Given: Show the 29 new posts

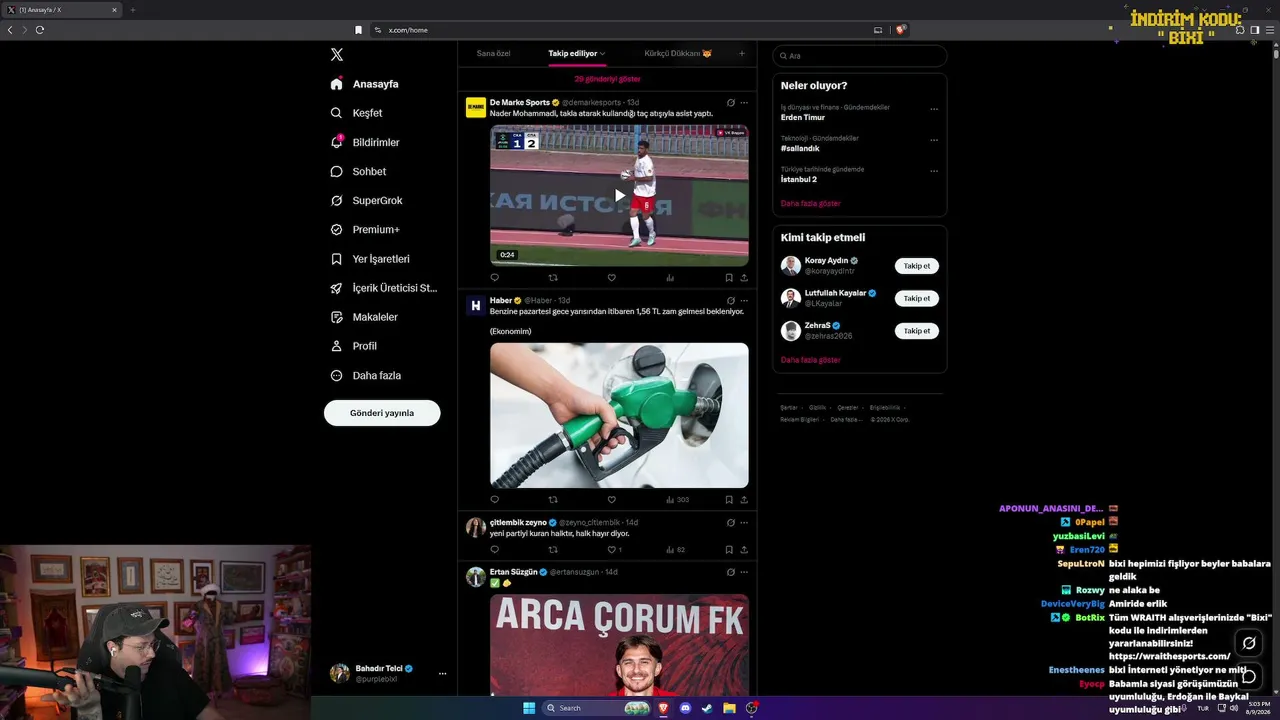Looking at the screenshot, I should point(607,78).
